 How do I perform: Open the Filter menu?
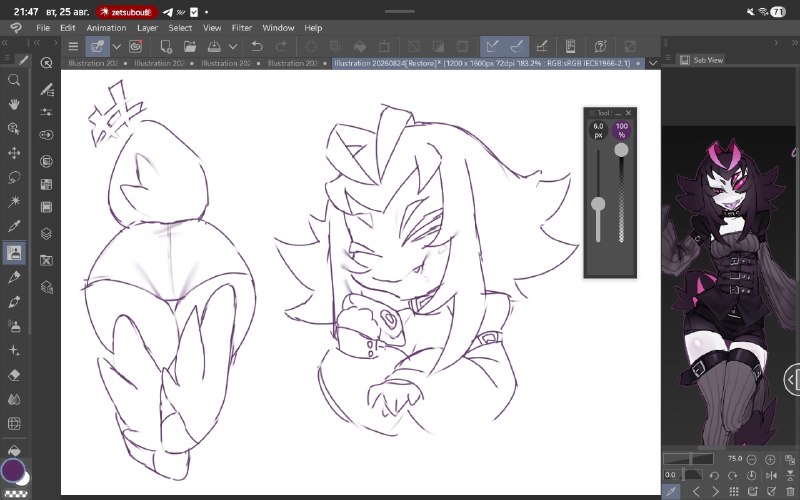click(x=242, y=28)
